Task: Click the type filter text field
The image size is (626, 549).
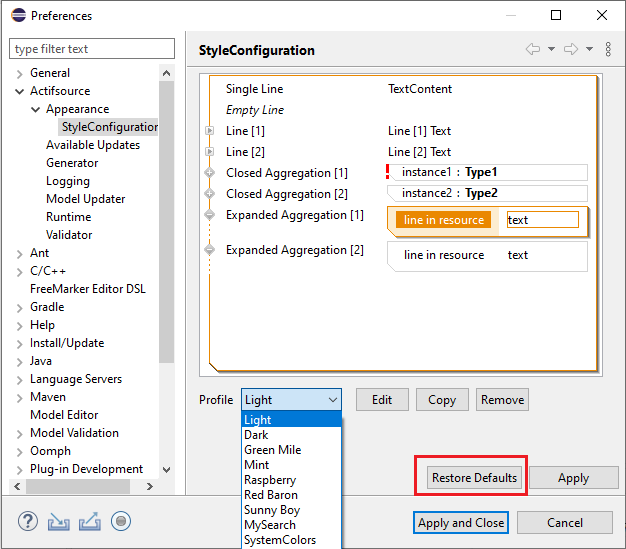Action: pos(91,49)
